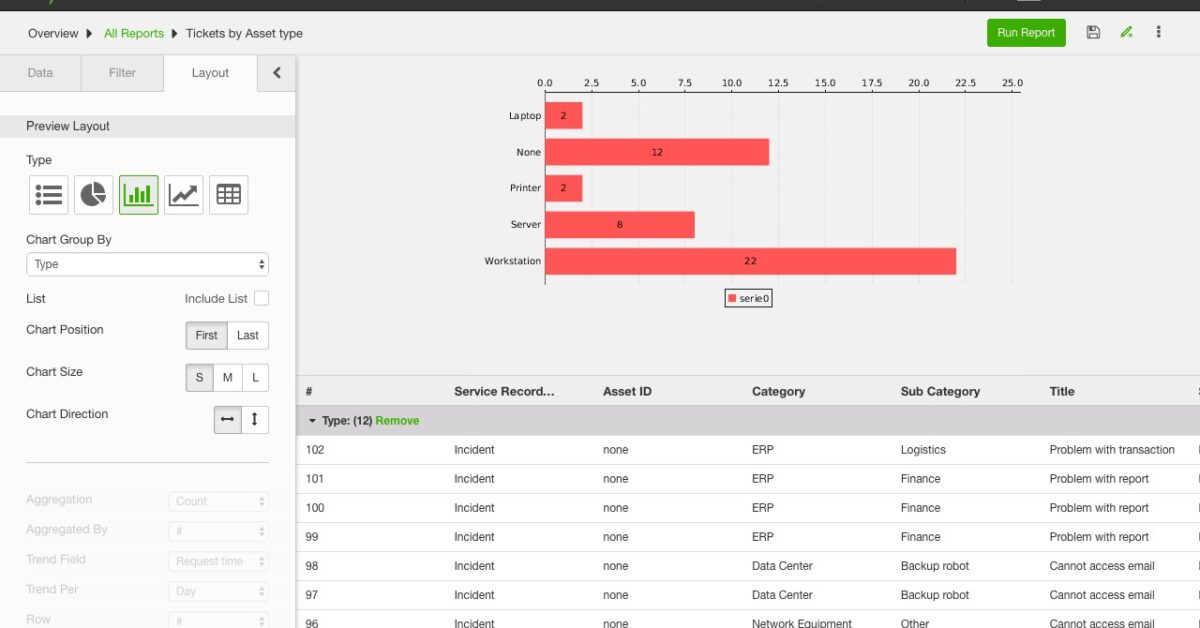1200x628 pixels.
Task: Select the table layout type icon
Action: 228,194
